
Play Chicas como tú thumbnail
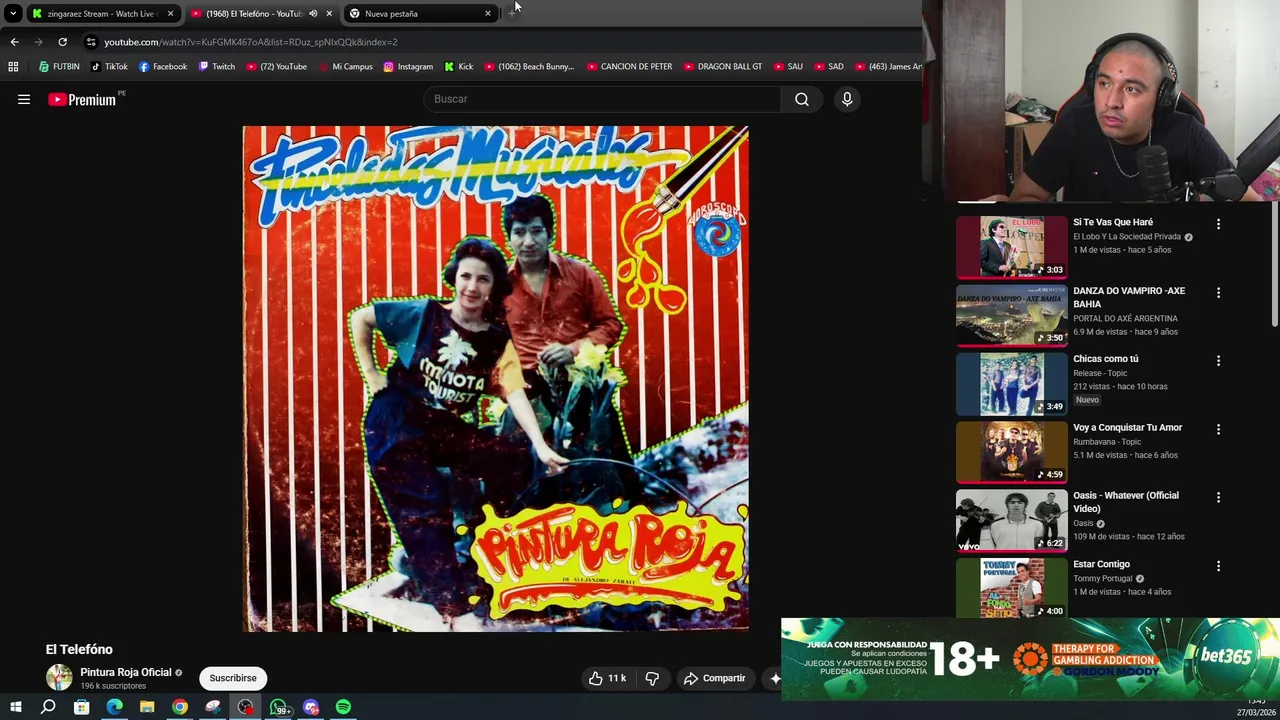pyautogui.click(x=1011, y=383)
